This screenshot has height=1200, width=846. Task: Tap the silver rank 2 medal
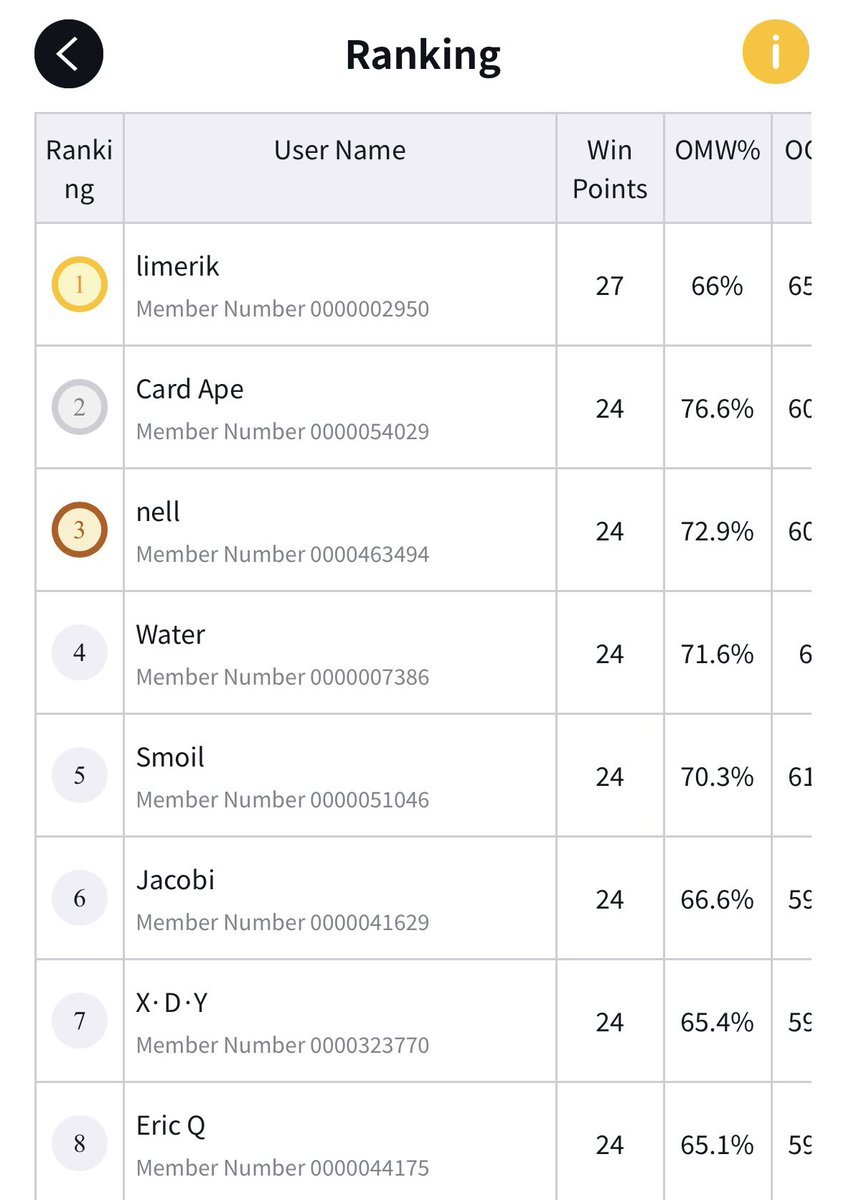tap(79, 407)
